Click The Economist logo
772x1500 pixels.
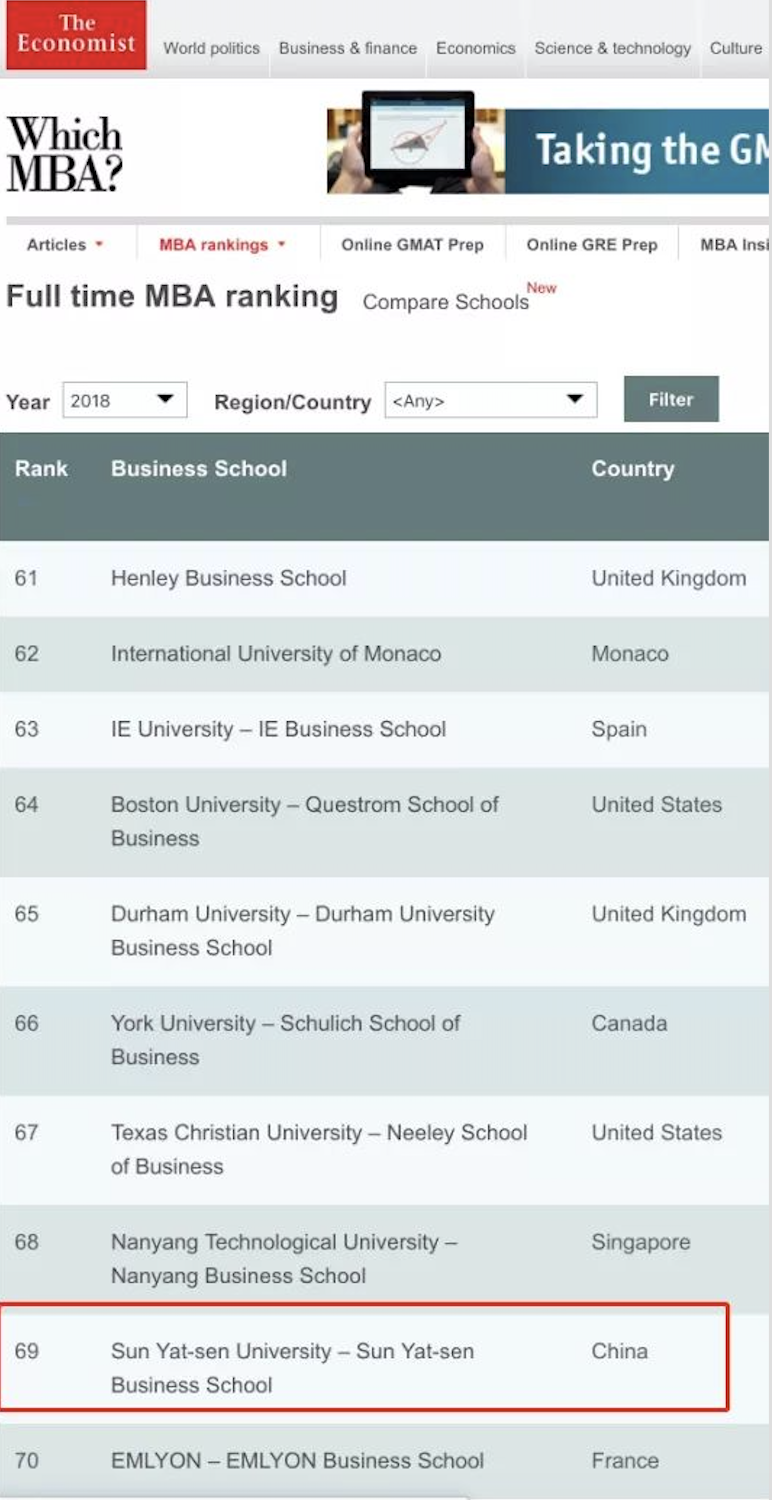tap(76, 35)
